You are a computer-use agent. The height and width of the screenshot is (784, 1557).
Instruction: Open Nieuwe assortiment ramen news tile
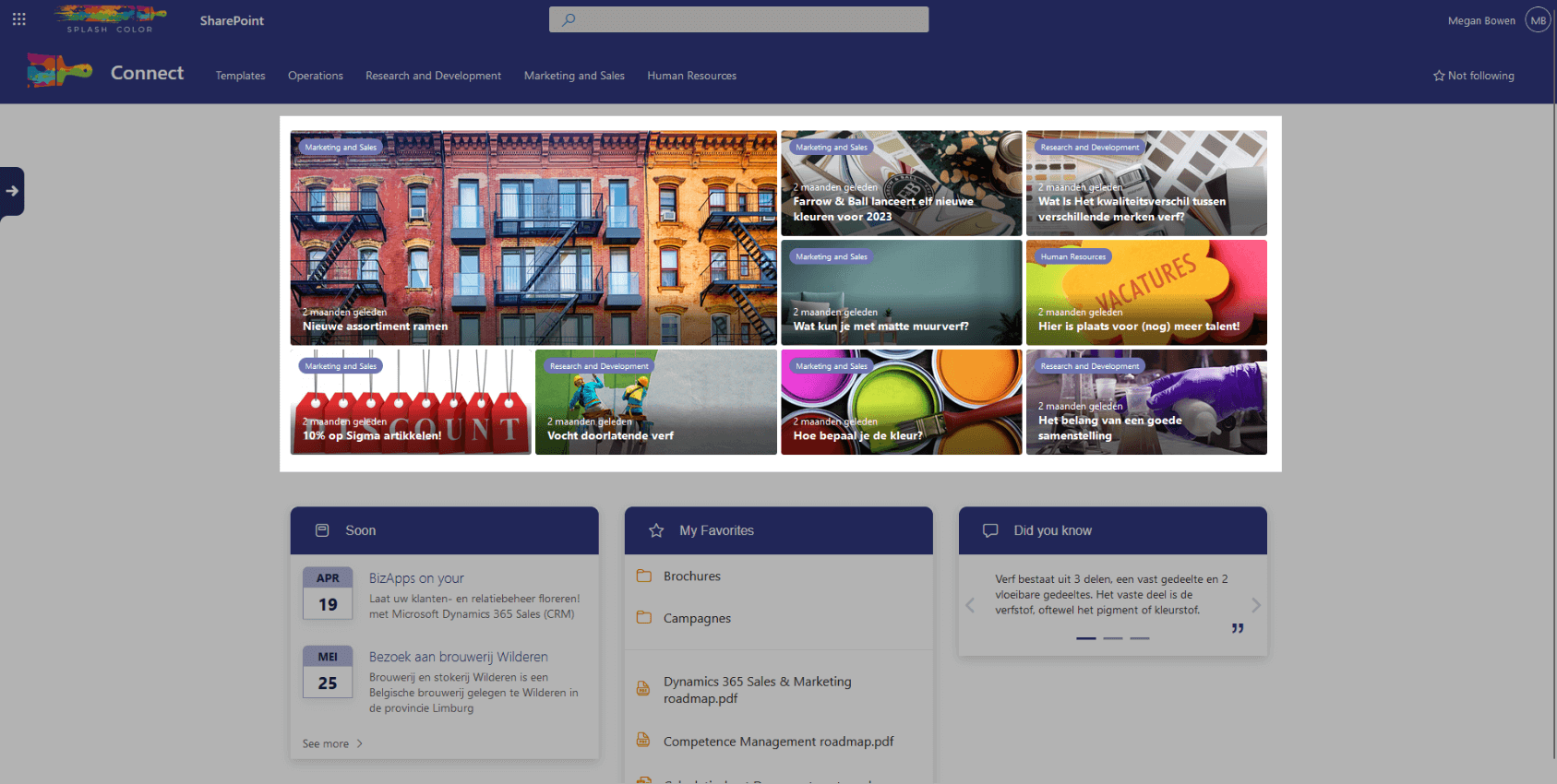[x=533, y=238]
